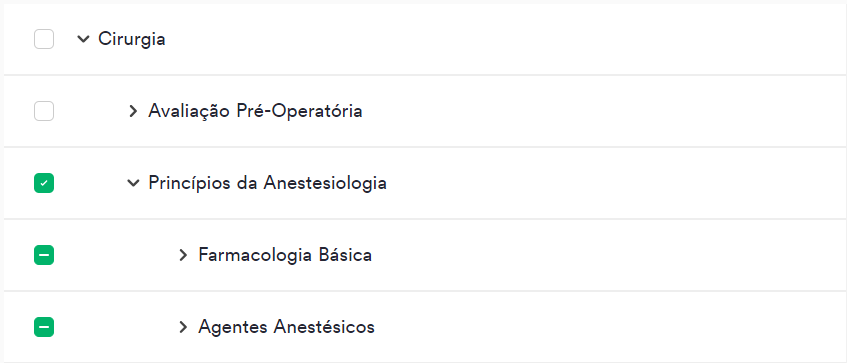Click the Cirurgia label text
The image size is (847, 363).
point(132,39)
